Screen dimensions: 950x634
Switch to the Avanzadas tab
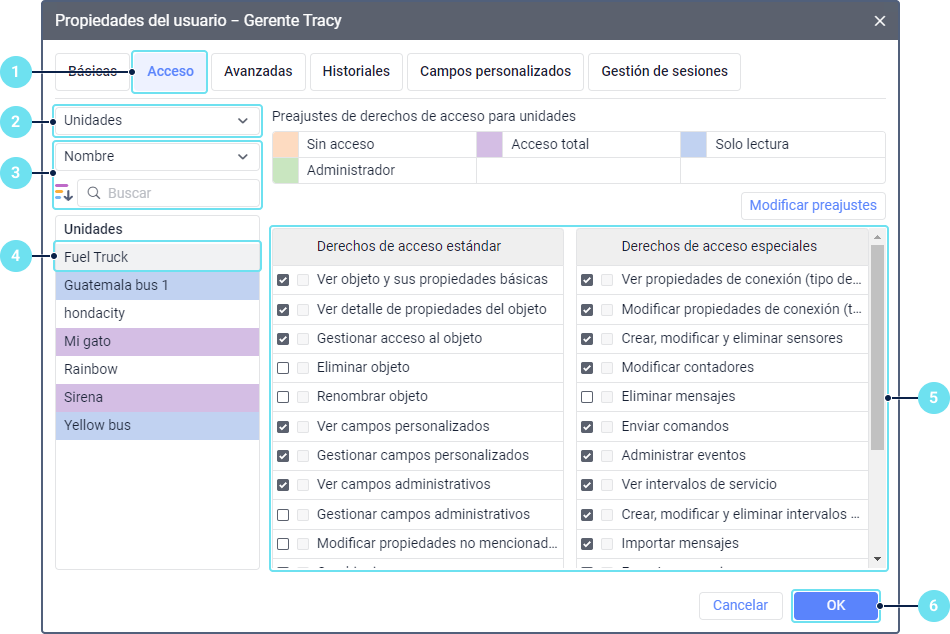pyautogui.click(x=258, y=72)
